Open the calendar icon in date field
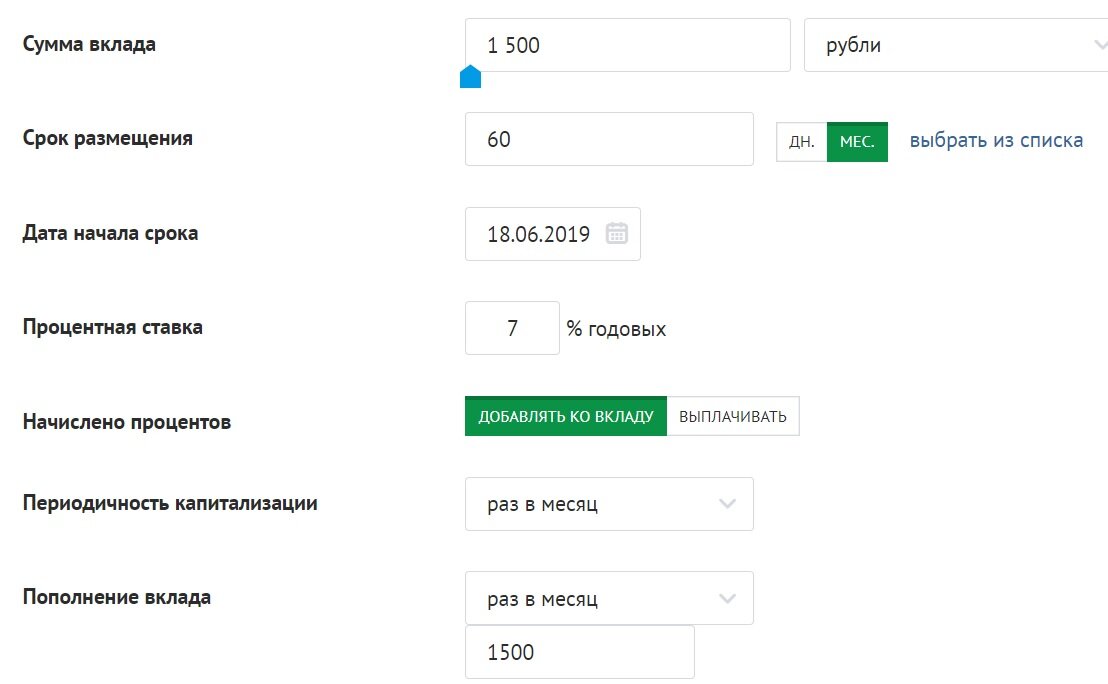Screen dimensions: 1108x684 pyautogui.click(x=616, y=233)
